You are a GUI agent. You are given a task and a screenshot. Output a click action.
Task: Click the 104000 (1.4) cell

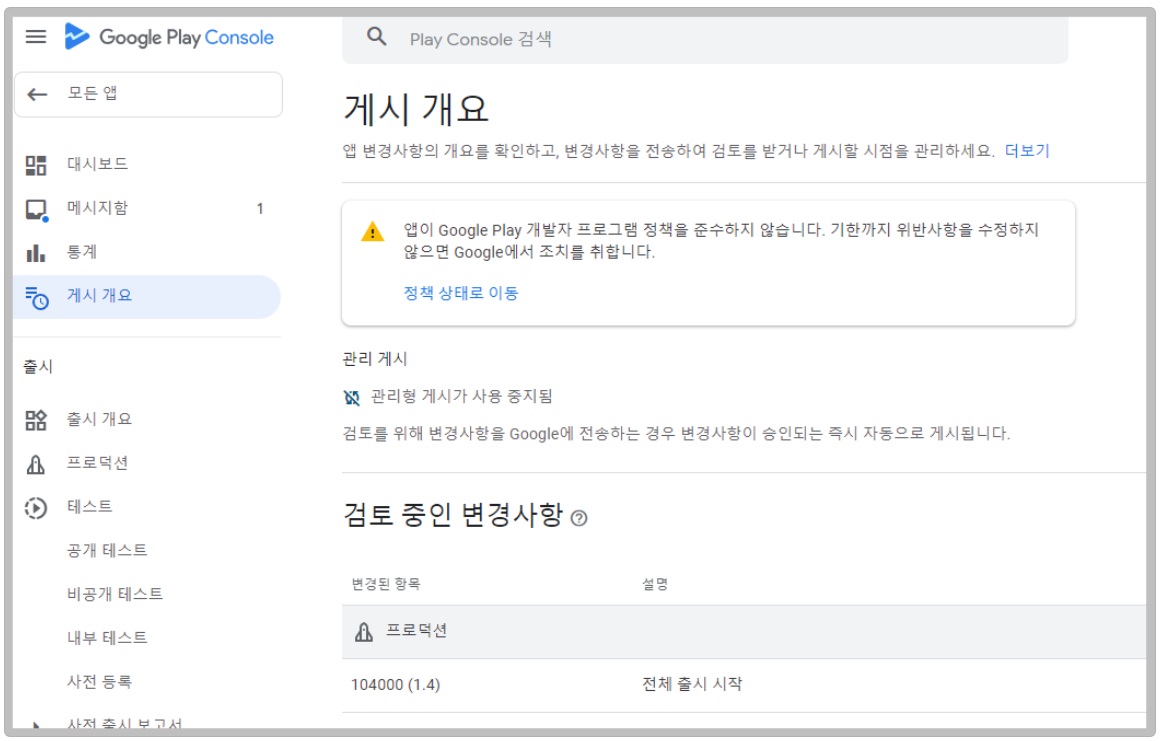395,685
